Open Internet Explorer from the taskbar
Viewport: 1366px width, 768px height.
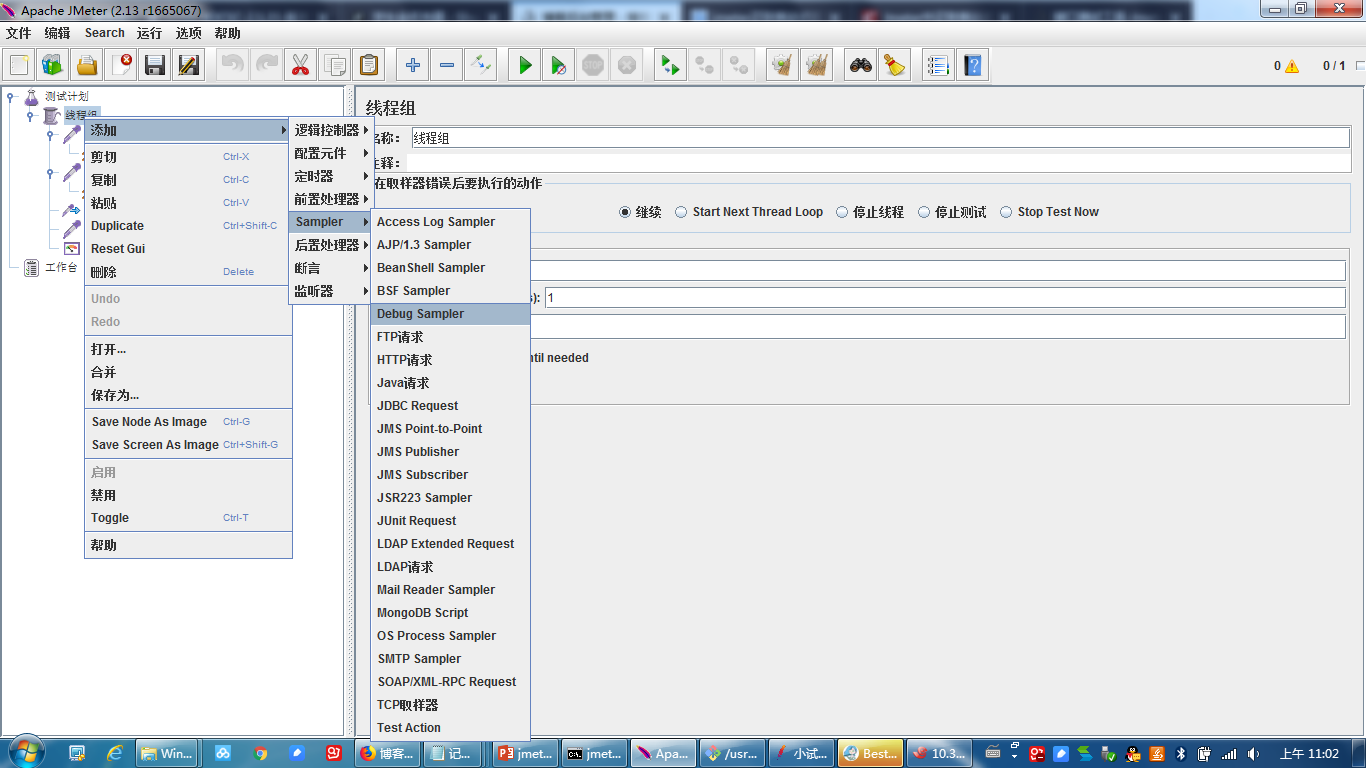coord(115,753)
